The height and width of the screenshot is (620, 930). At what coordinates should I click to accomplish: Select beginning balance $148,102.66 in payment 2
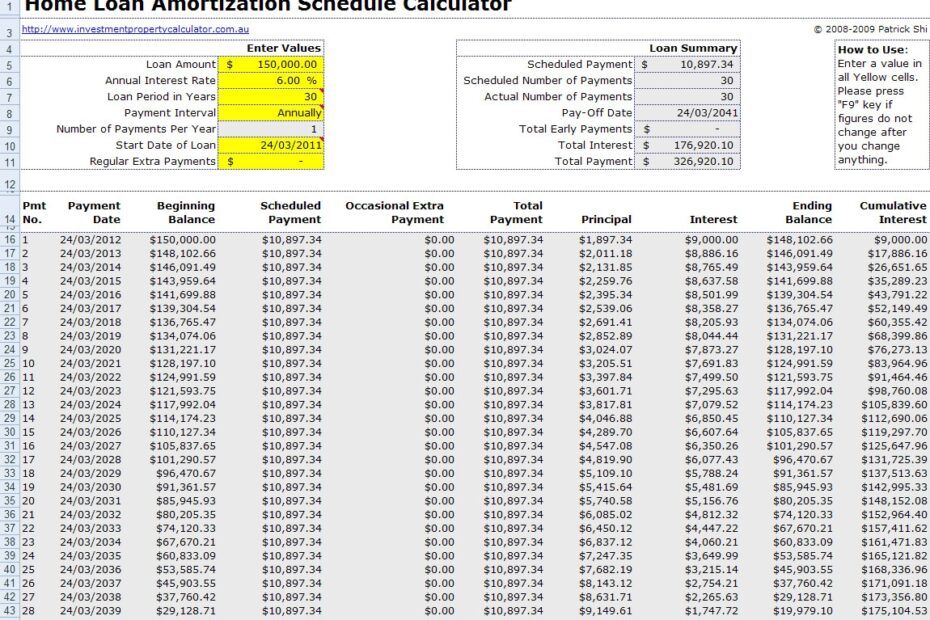point(183,253)
